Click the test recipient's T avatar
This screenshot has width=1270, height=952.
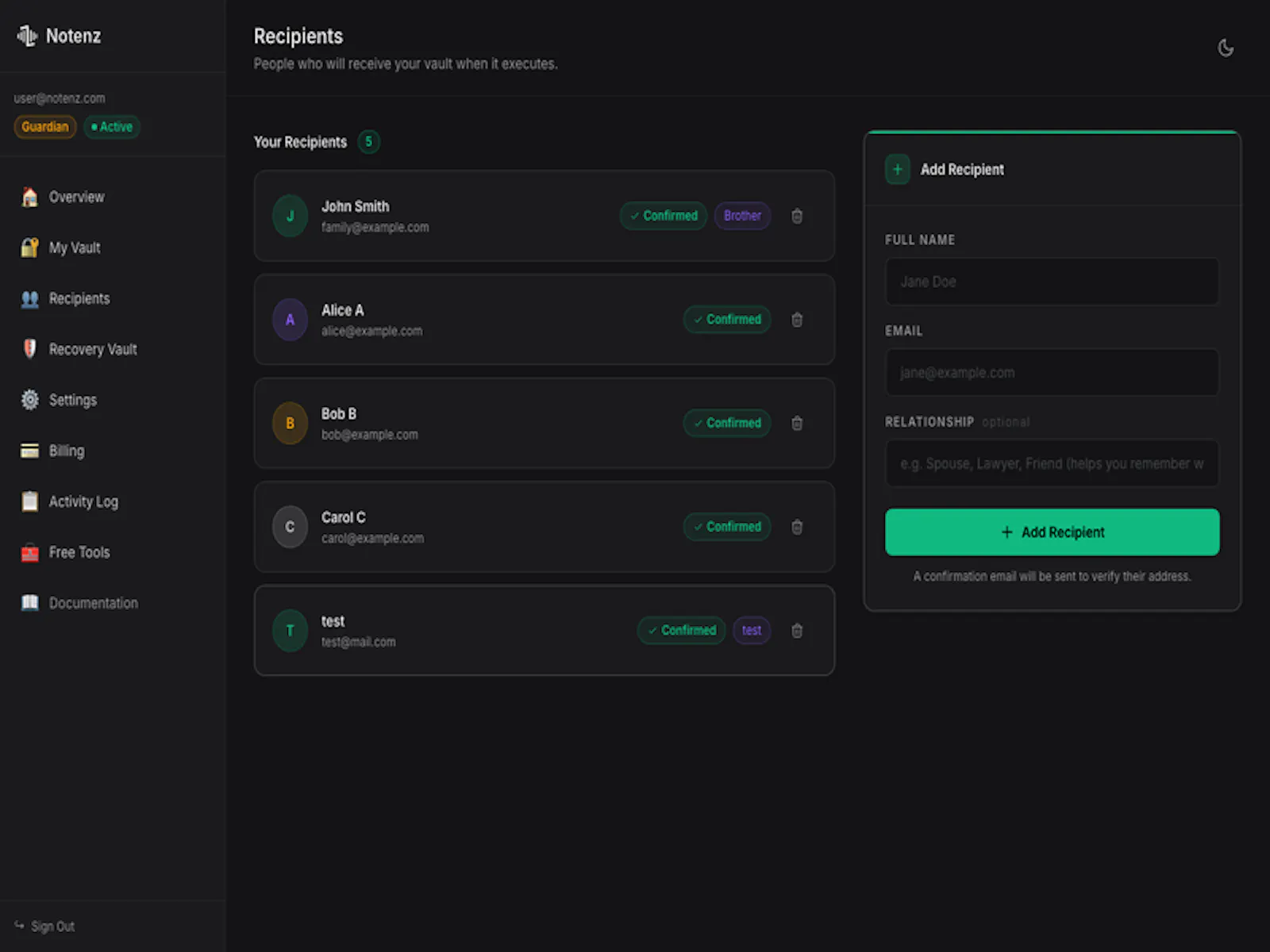(290, 631)
